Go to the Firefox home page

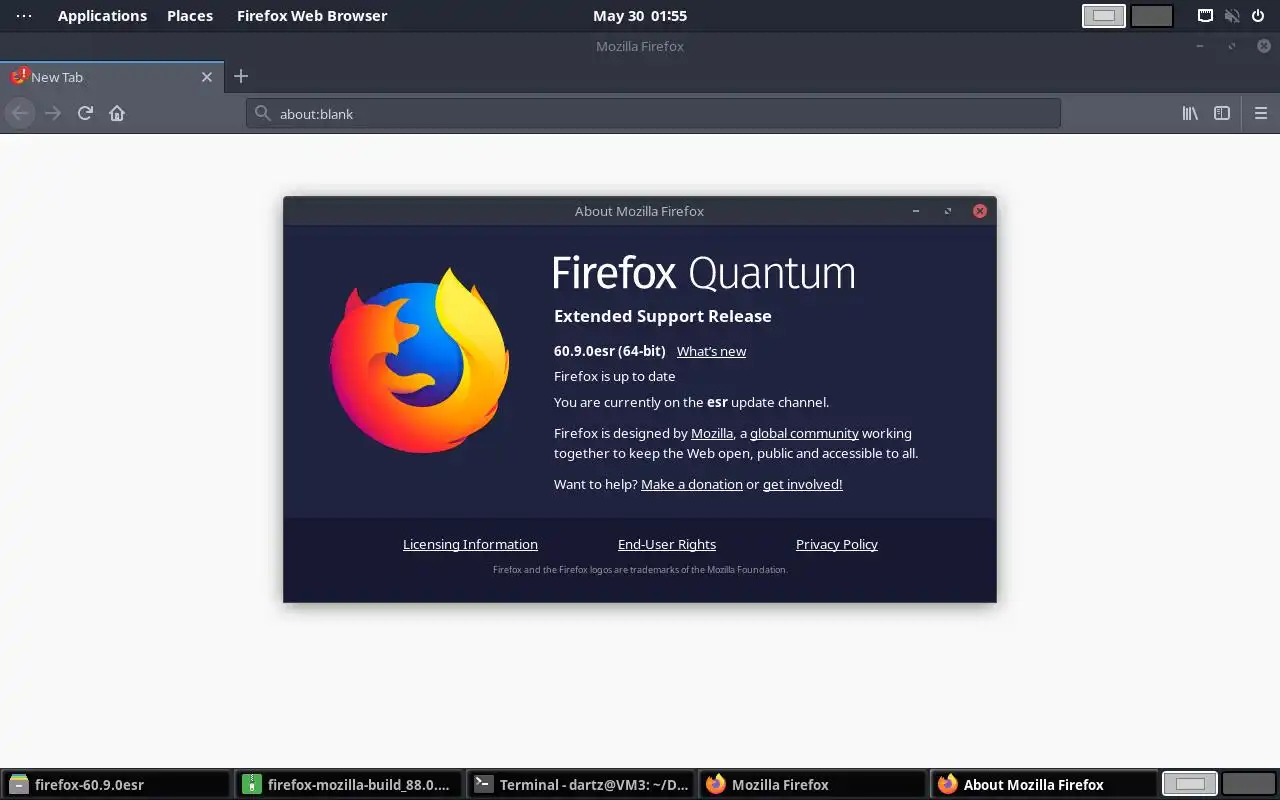pos(117,113)
